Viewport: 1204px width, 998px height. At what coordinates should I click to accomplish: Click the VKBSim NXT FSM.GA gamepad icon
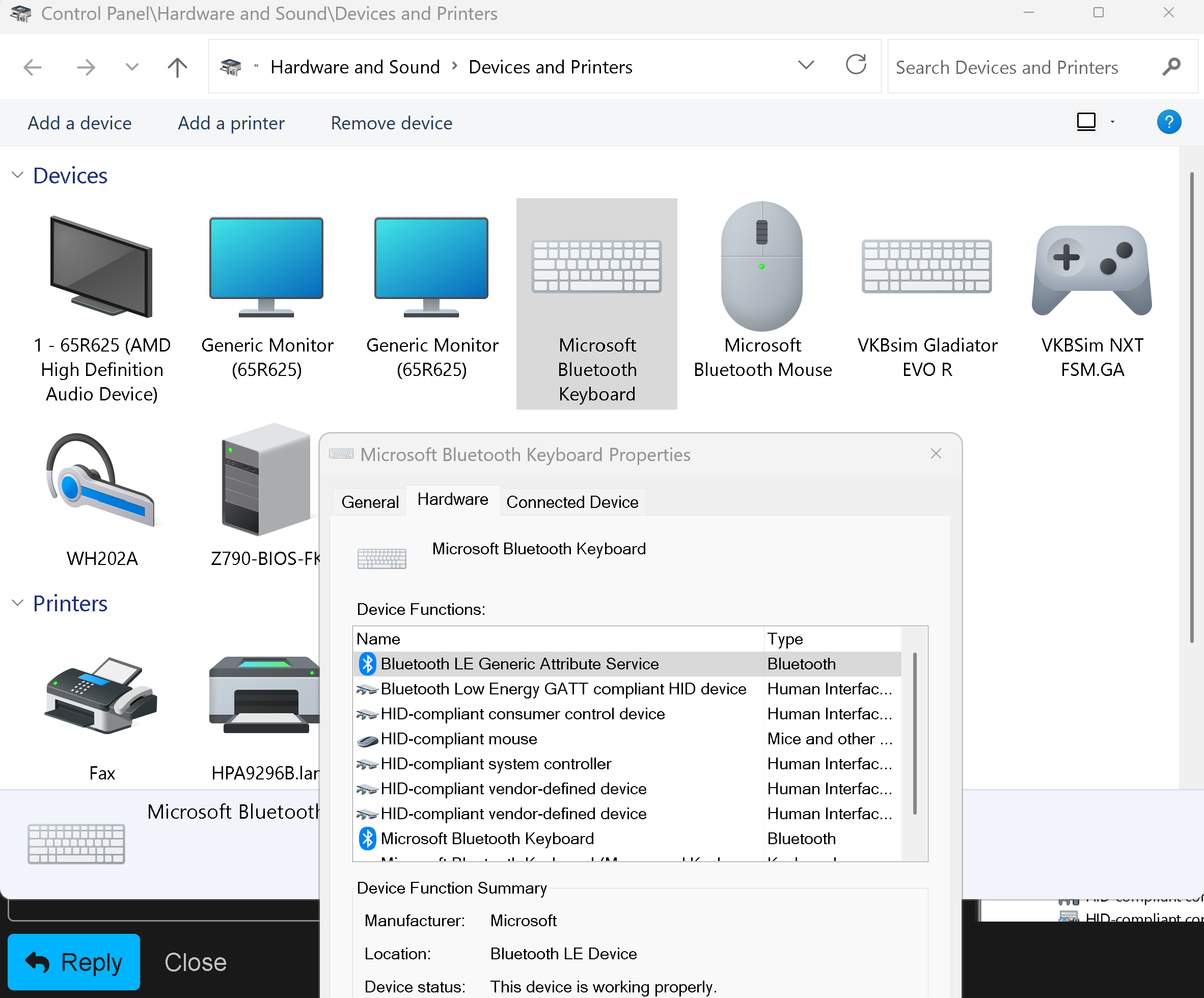1091,269
